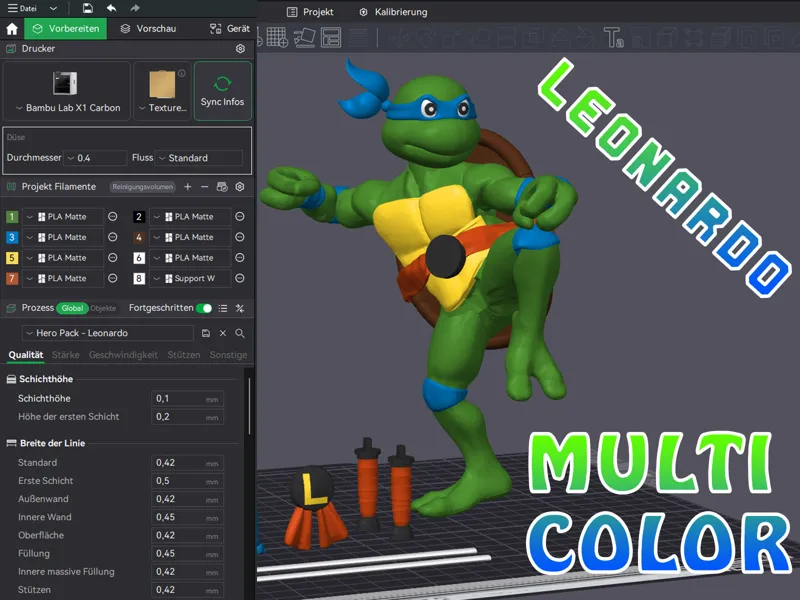The width and height of the screenshot is (800, 600).
Task: Switch process mode to Objekte
Action: (104, 308)
